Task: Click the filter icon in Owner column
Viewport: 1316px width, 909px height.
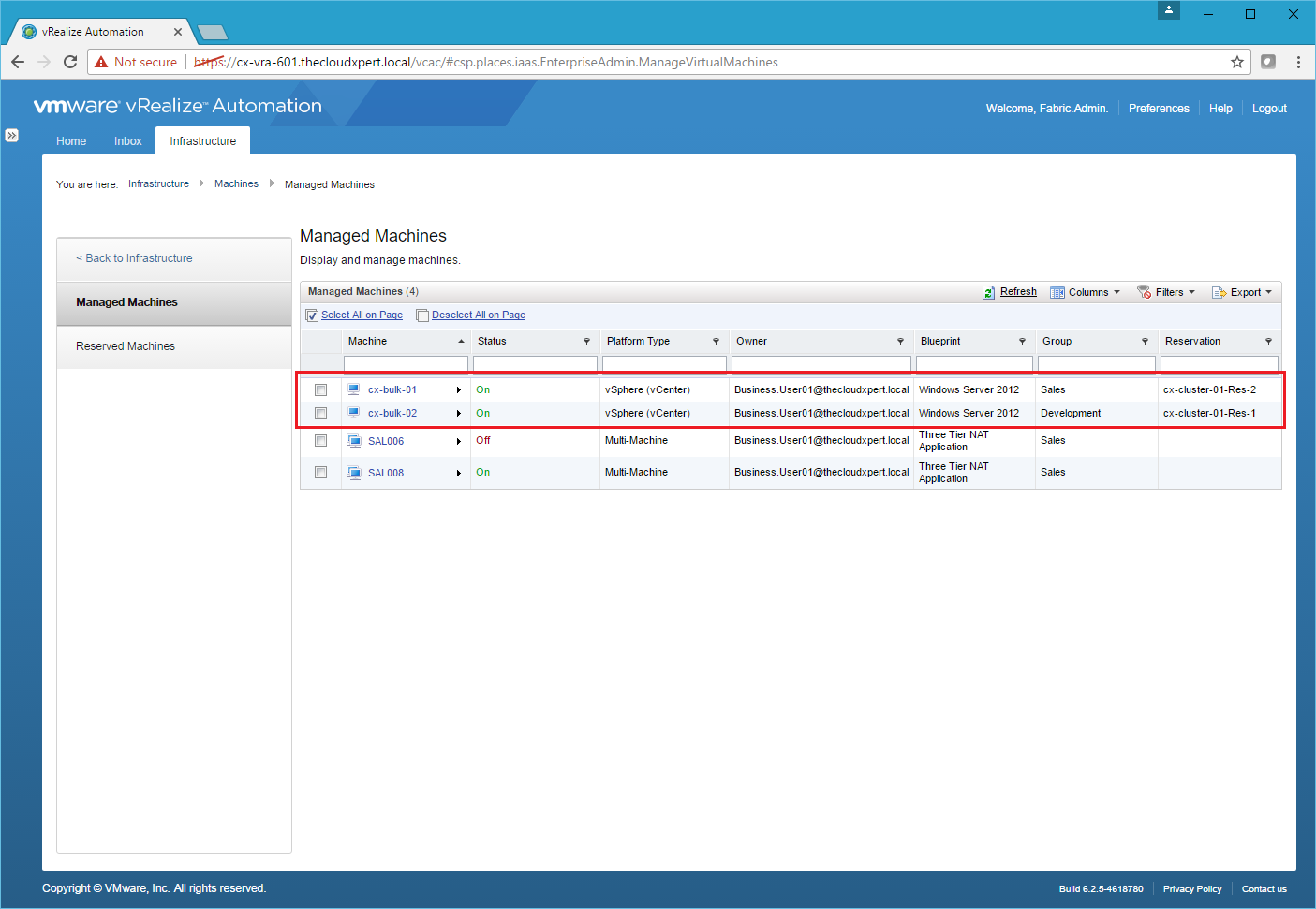Action: pyautogui.click(x=900, y=342)
